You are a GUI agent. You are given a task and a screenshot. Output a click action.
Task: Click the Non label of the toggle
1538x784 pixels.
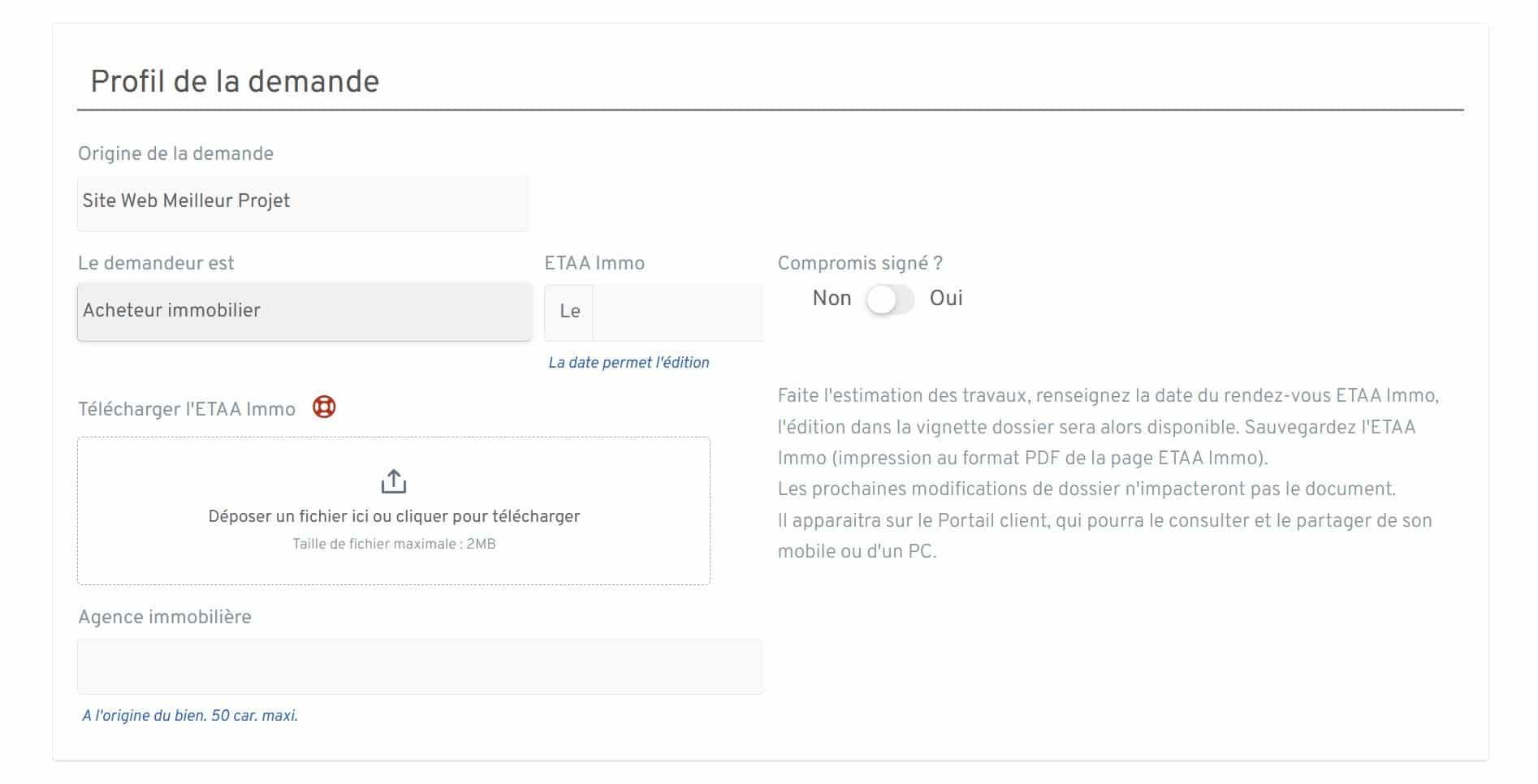(x=831, y=299)
